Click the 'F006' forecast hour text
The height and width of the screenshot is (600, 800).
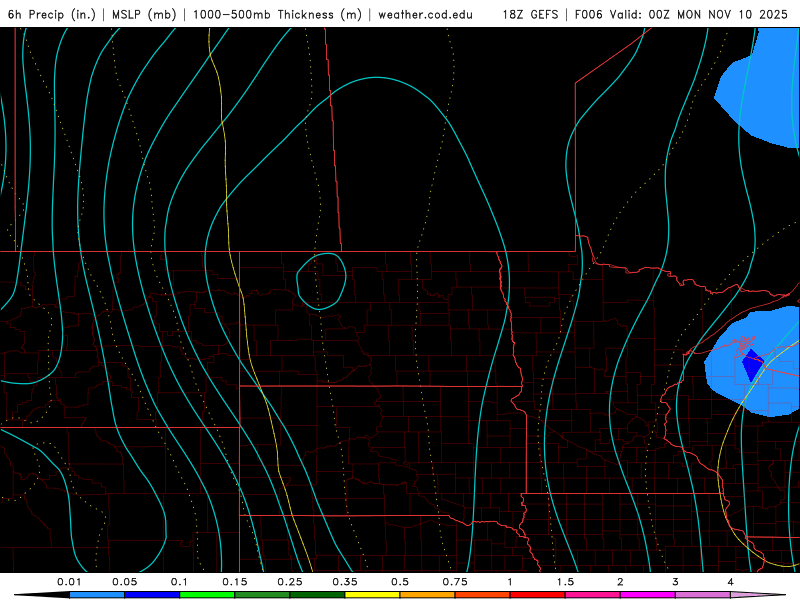tap(589, 14)
